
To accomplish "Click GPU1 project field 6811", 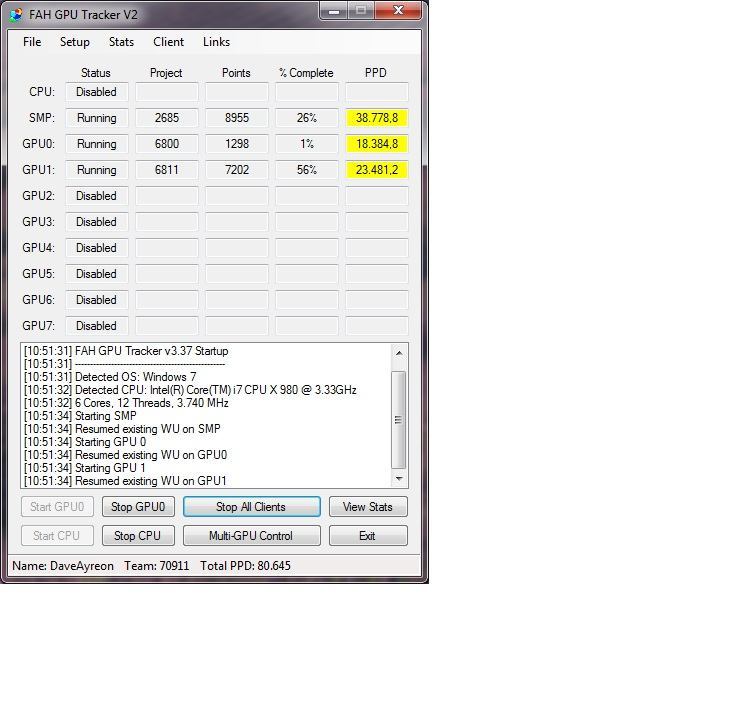I will 166,170.
